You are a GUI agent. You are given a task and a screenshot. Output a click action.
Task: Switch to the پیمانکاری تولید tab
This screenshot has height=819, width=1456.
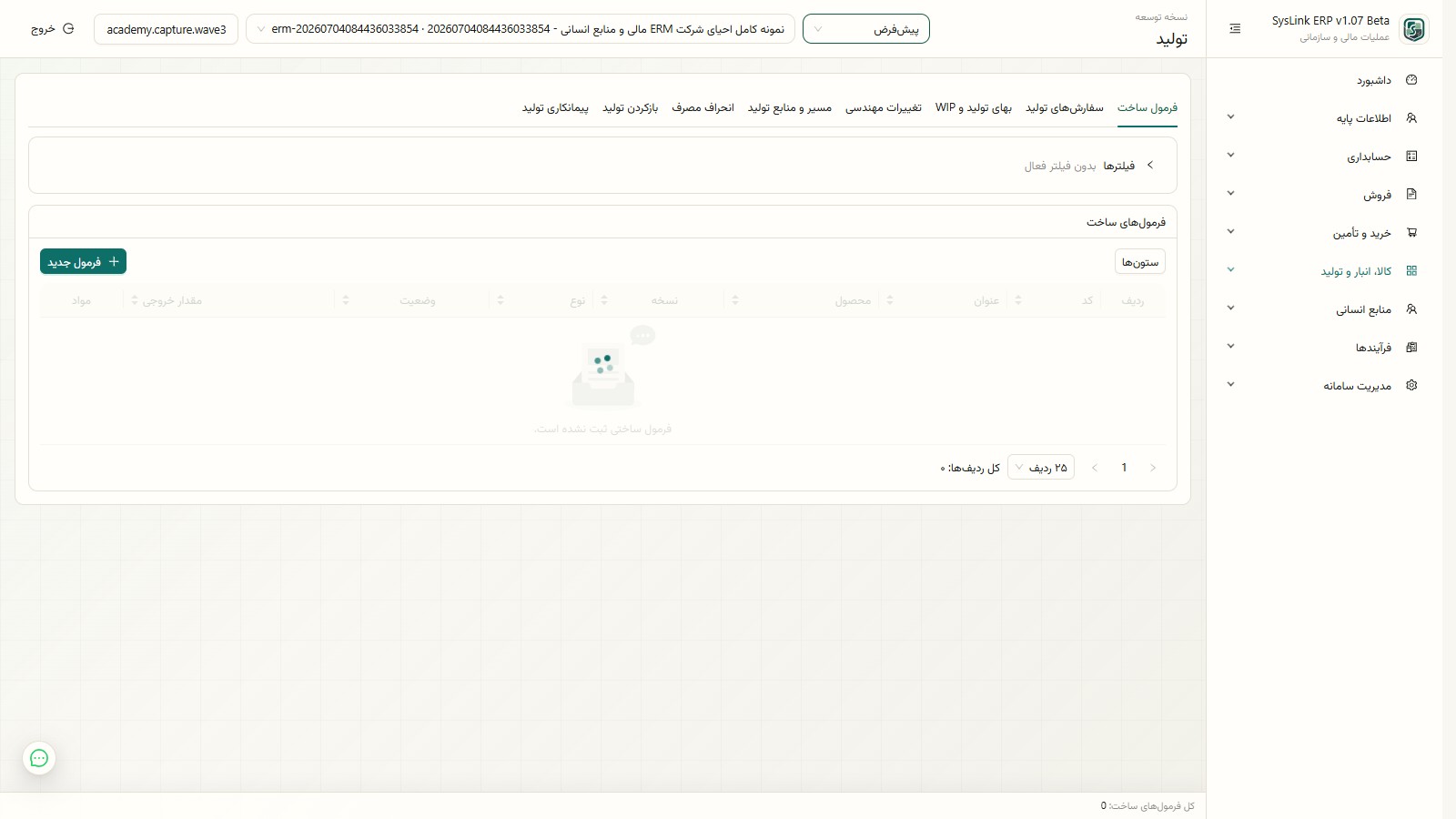[x=555, y=107]
